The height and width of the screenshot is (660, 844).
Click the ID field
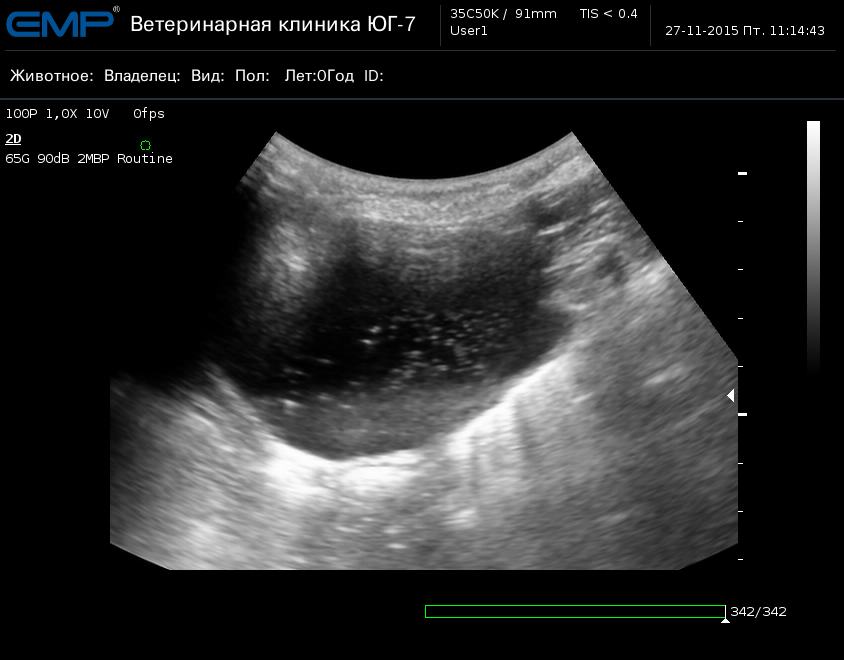pyautogui.click(x=373, y=76)
